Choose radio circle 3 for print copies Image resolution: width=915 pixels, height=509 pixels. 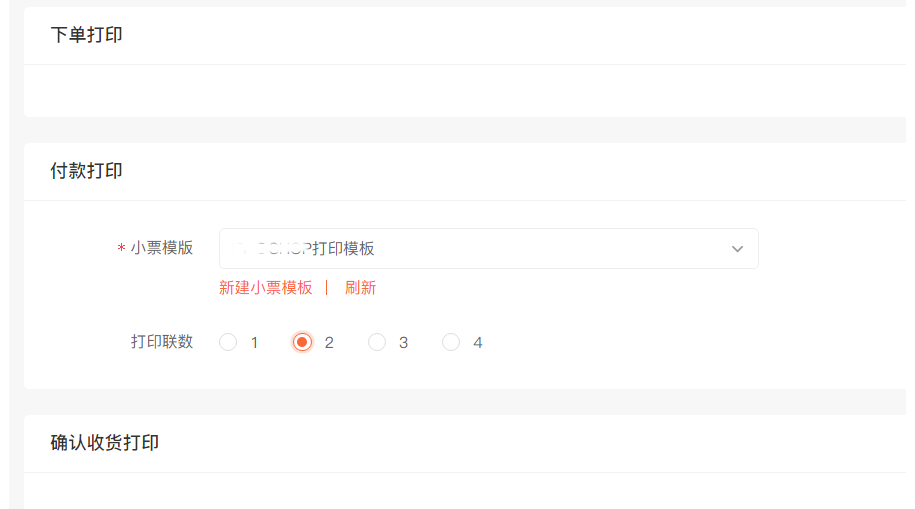(x=376, y=342)
